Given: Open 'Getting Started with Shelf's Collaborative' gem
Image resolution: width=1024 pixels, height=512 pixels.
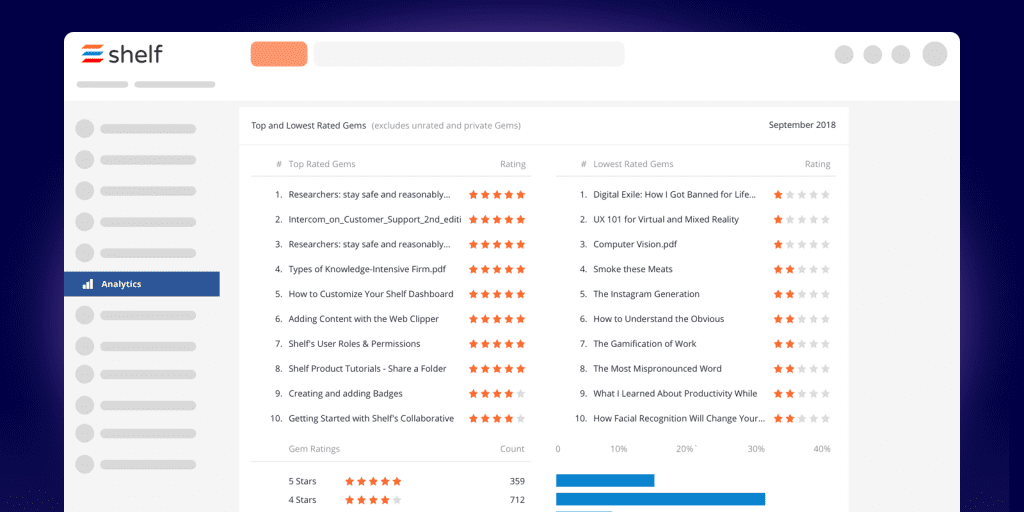Looking at the screenshot, I should click(x=371, y=419).
